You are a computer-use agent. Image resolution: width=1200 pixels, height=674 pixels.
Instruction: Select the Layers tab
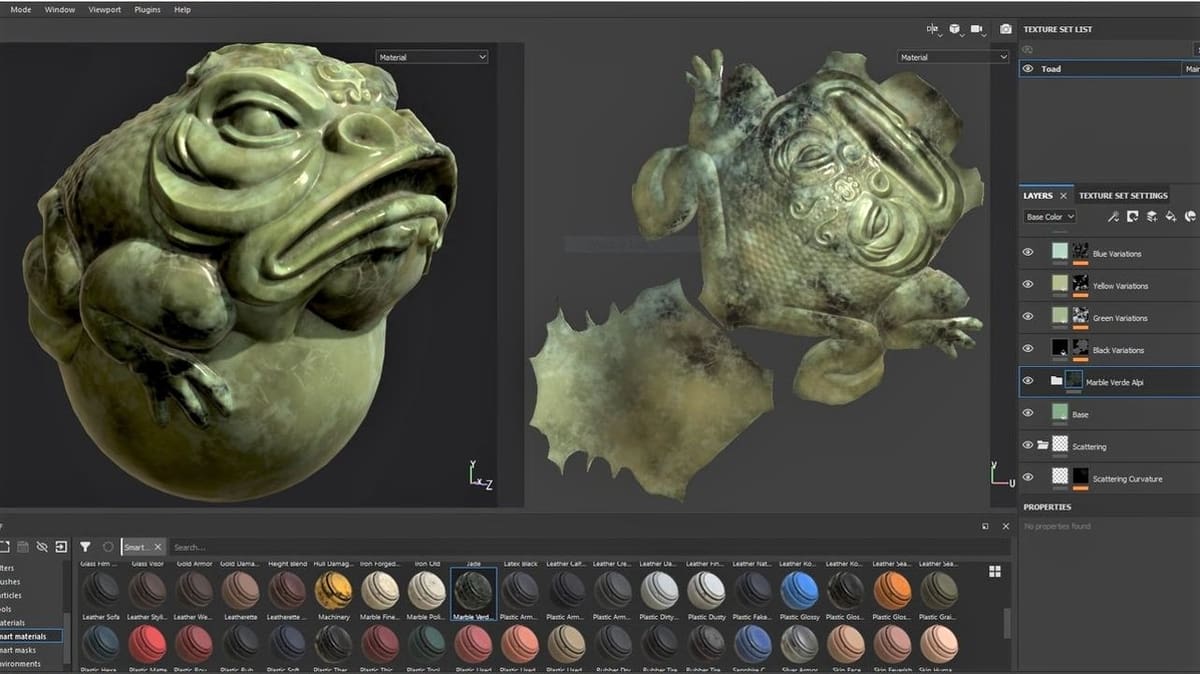[x=1038, y=195]
